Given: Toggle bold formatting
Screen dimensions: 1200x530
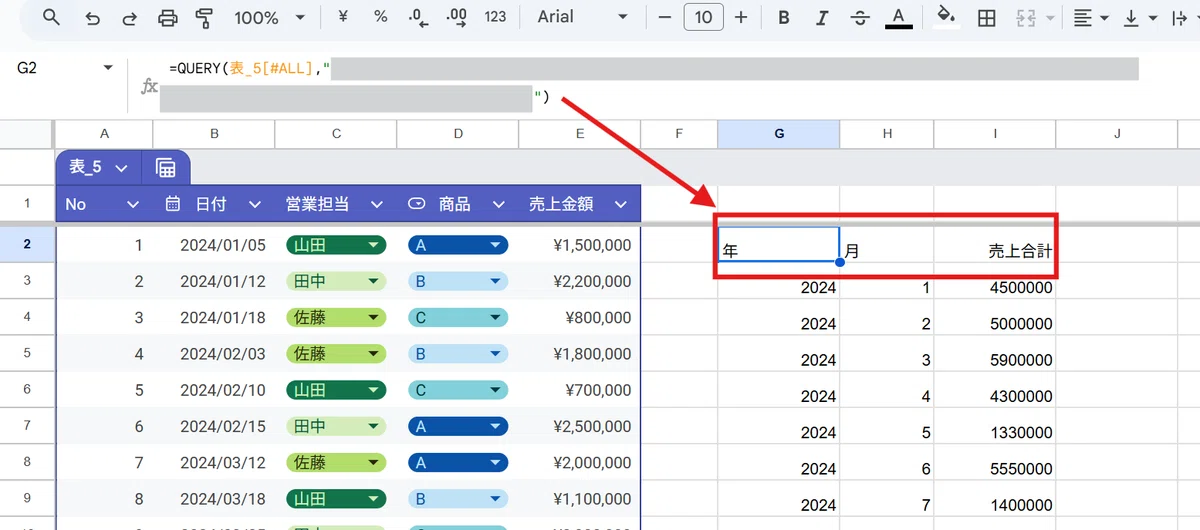Looking at the screenshot, I should click(x=784, y=17).
